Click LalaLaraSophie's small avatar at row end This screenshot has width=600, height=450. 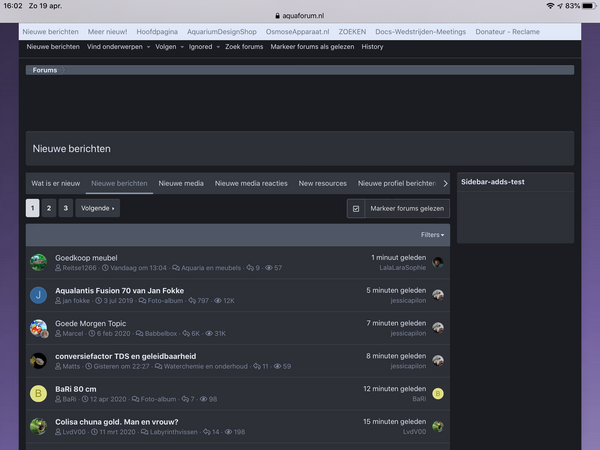(438, 262)
